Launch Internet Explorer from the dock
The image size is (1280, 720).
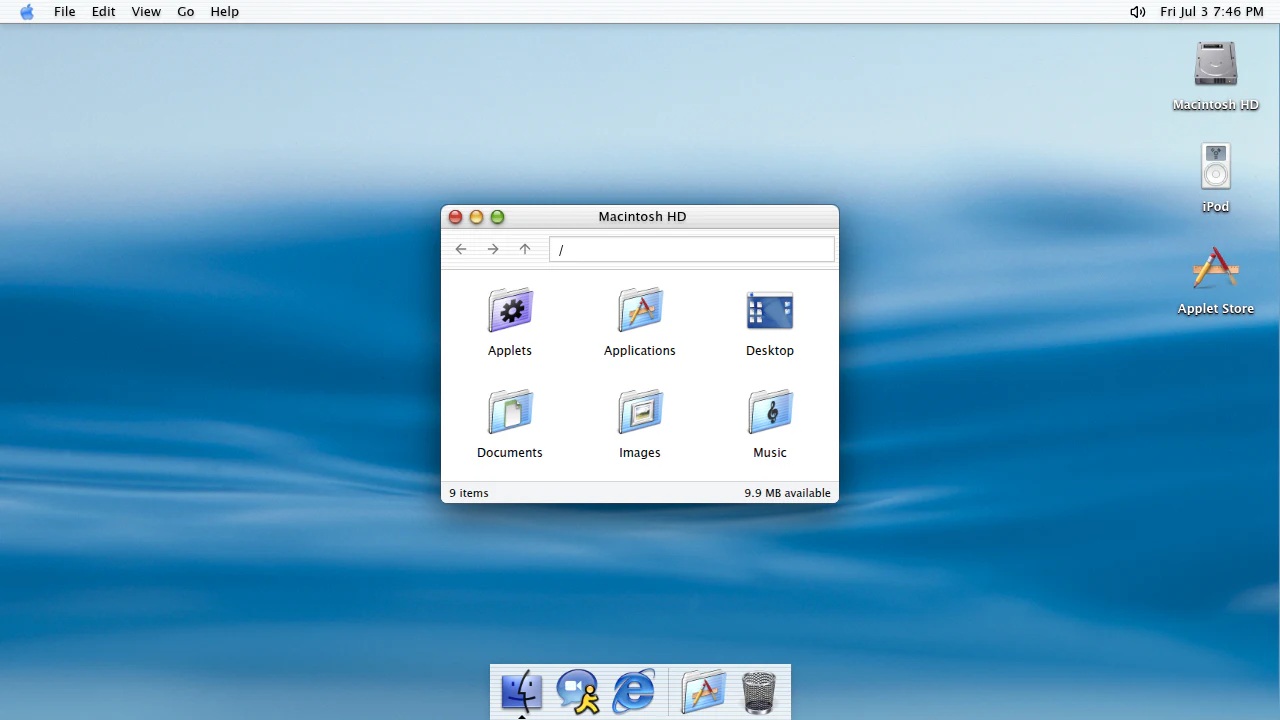point(634,692)
